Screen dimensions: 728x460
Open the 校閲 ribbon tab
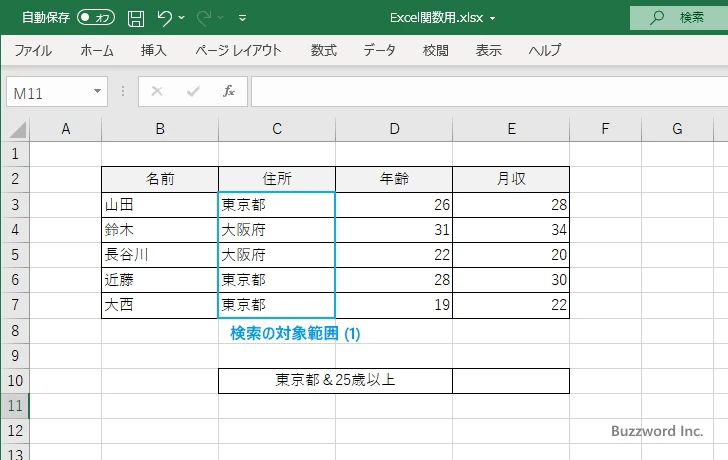[x=436, y=50]
